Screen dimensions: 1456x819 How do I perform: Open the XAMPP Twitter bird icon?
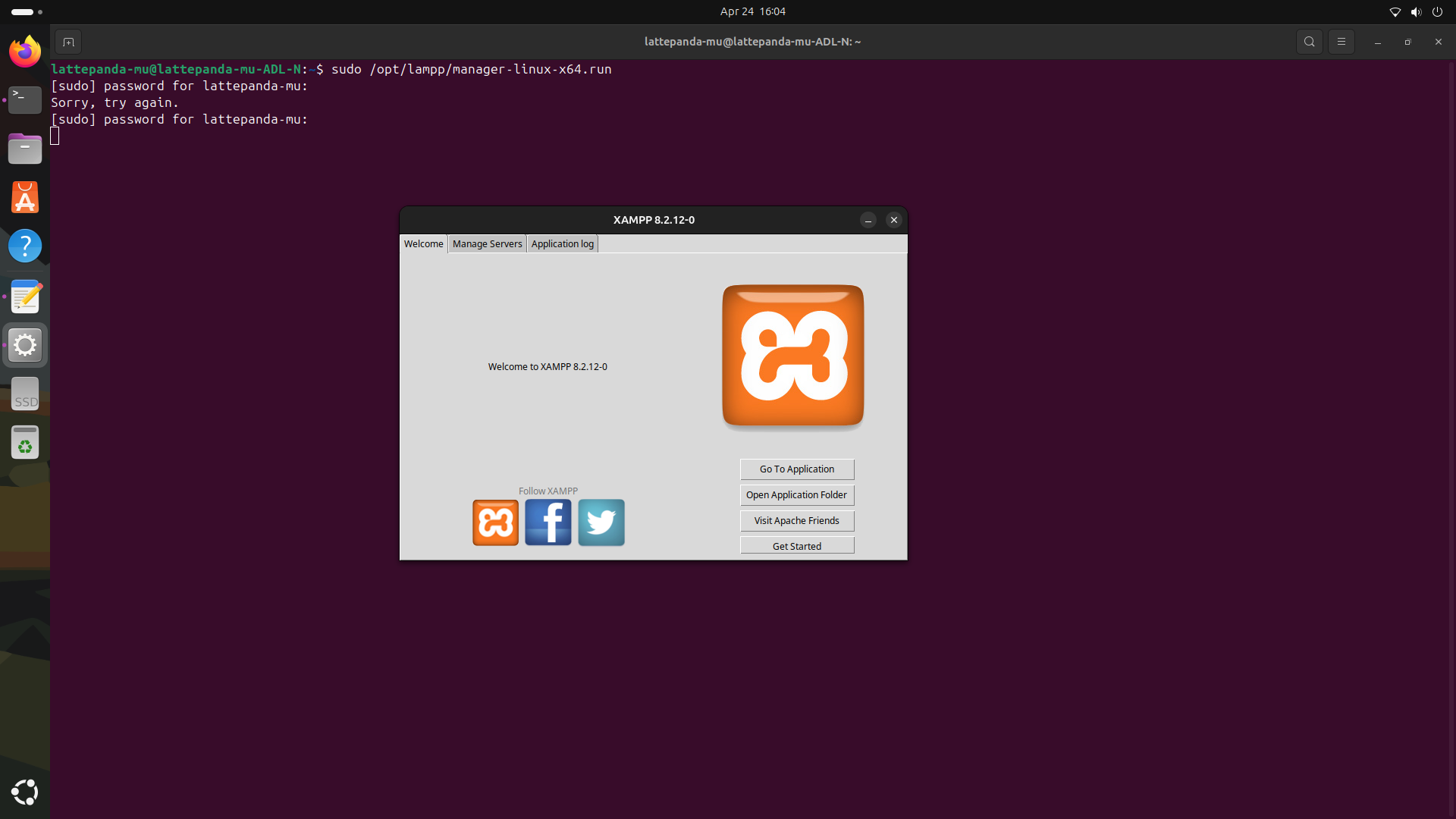click(601, 522)
